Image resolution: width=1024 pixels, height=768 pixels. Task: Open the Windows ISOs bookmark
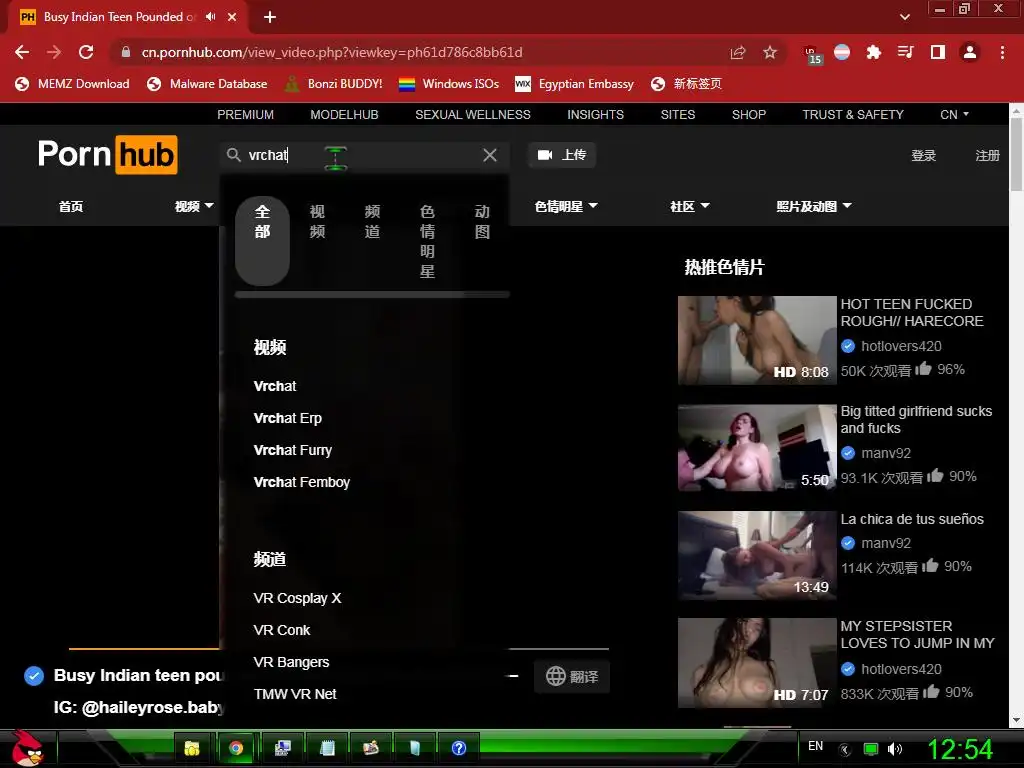pyautogui.click(x=449, y=84)
